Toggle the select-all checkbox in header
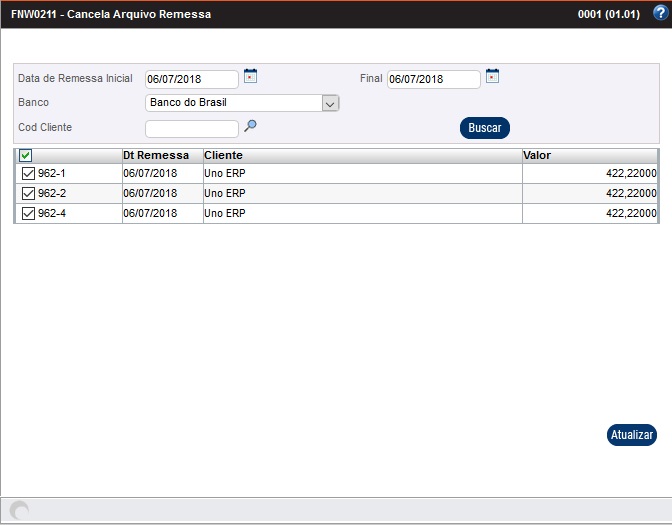Viewport: 672px width, 525px height. (26, 156)
